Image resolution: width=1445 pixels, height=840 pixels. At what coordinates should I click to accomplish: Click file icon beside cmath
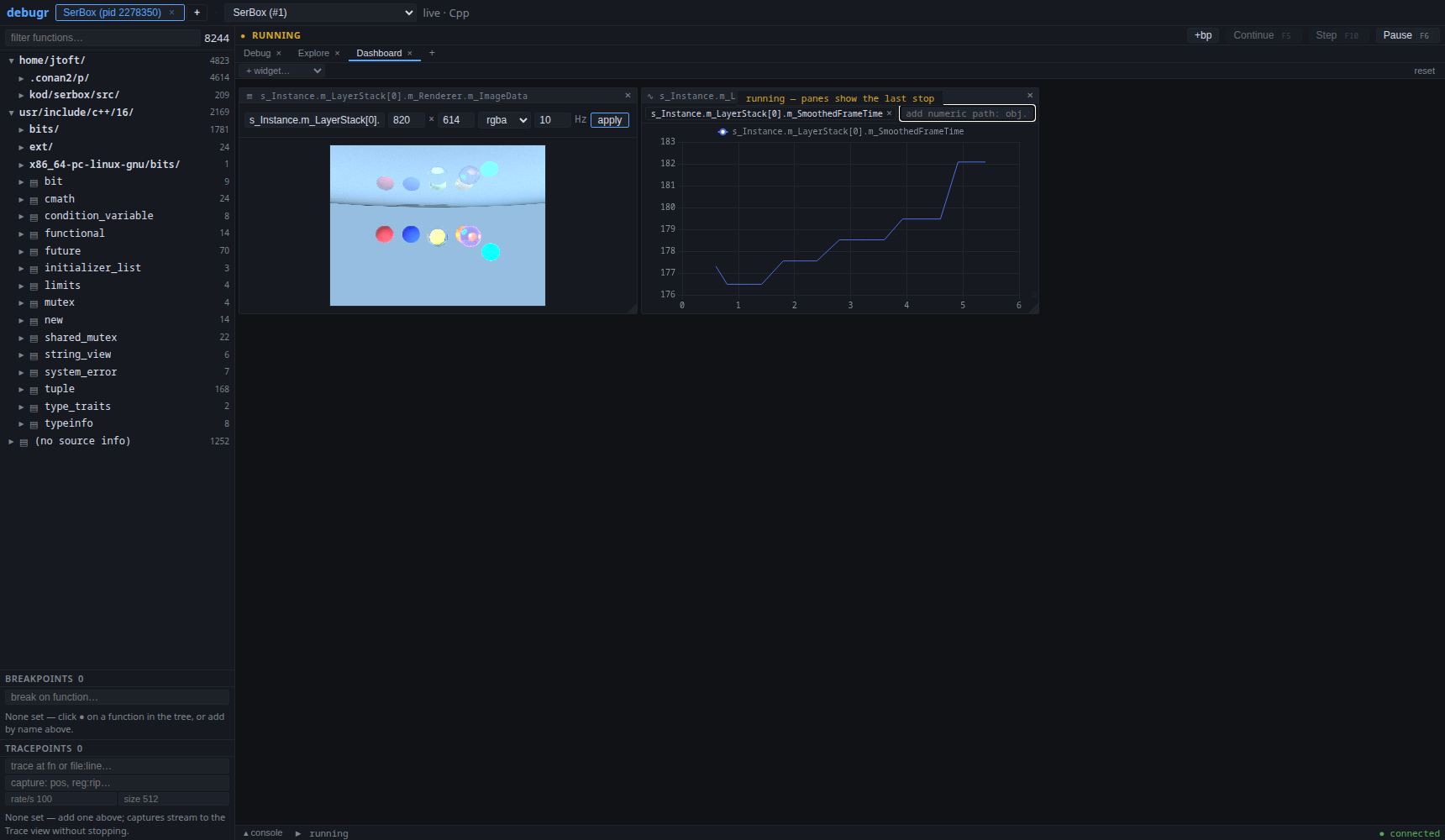[x=34, y=200]
